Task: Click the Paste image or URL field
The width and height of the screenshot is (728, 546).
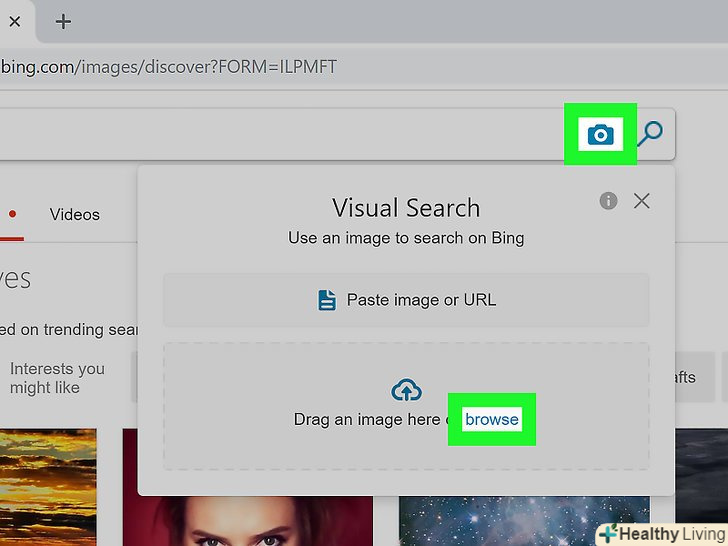Action: (x=406, y=300)
